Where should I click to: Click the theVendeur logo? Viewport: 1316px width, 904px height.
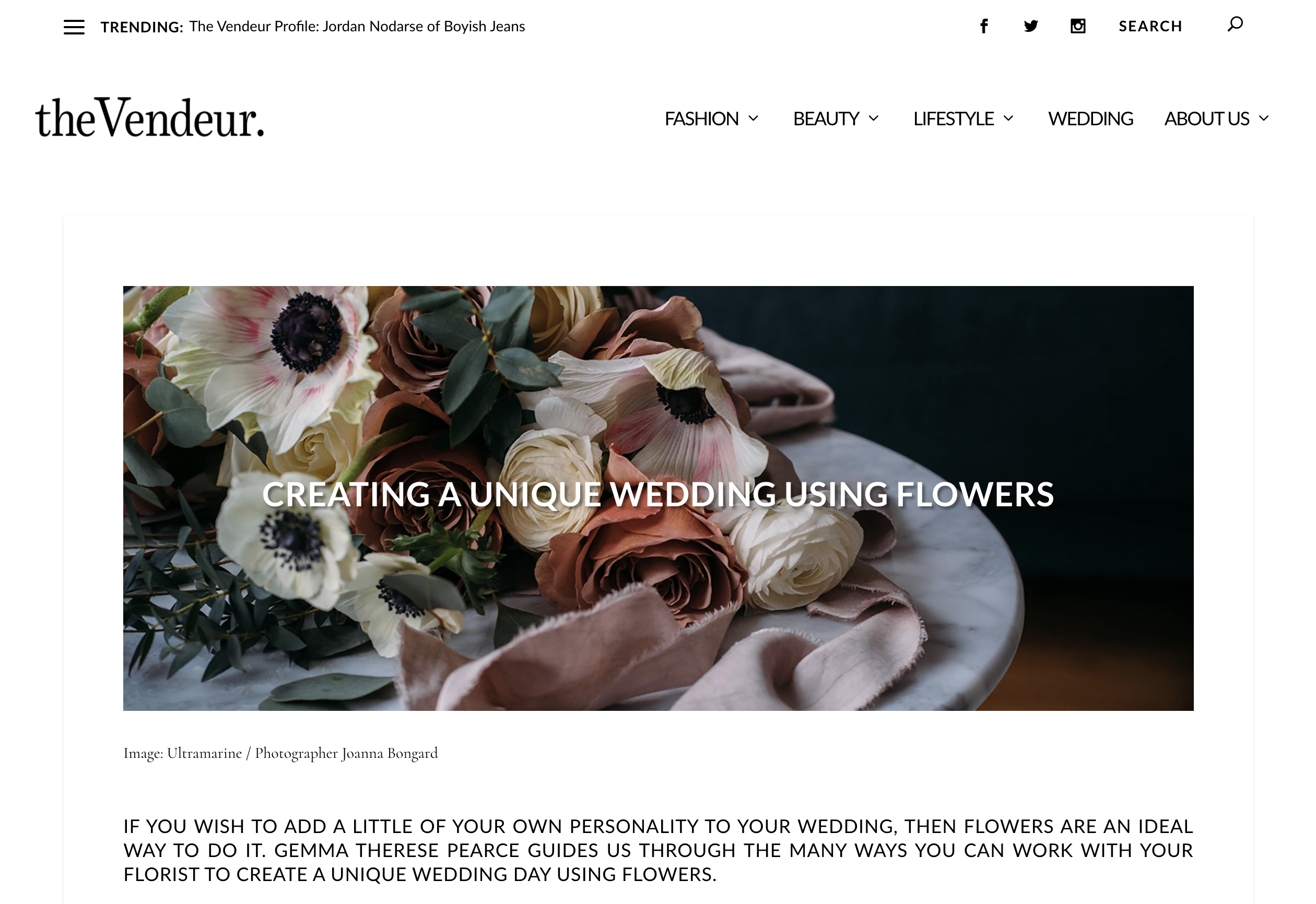[x=150, y=118]
